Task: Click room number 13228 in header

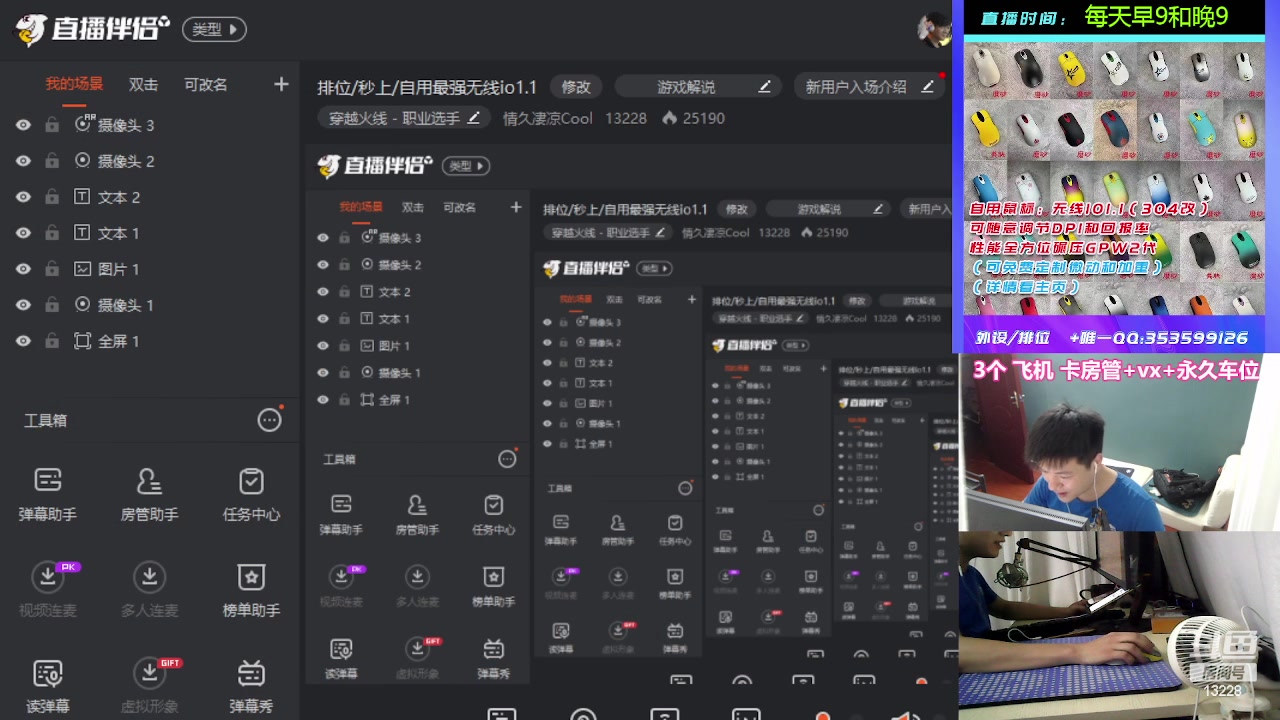Action: pyautogui.click(x=626, y=118)
